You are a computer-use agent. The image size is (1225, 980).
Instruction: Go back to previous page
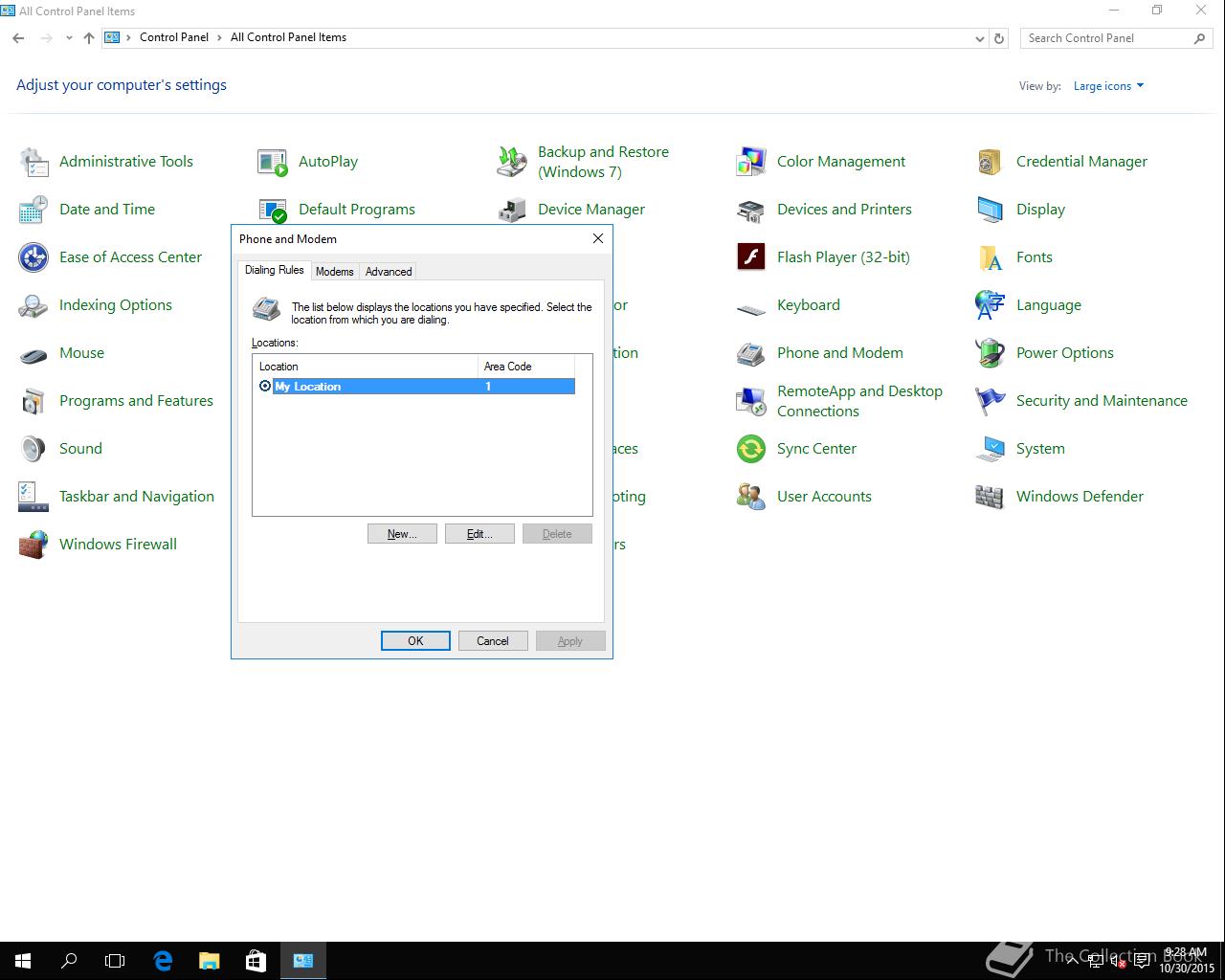18,38
